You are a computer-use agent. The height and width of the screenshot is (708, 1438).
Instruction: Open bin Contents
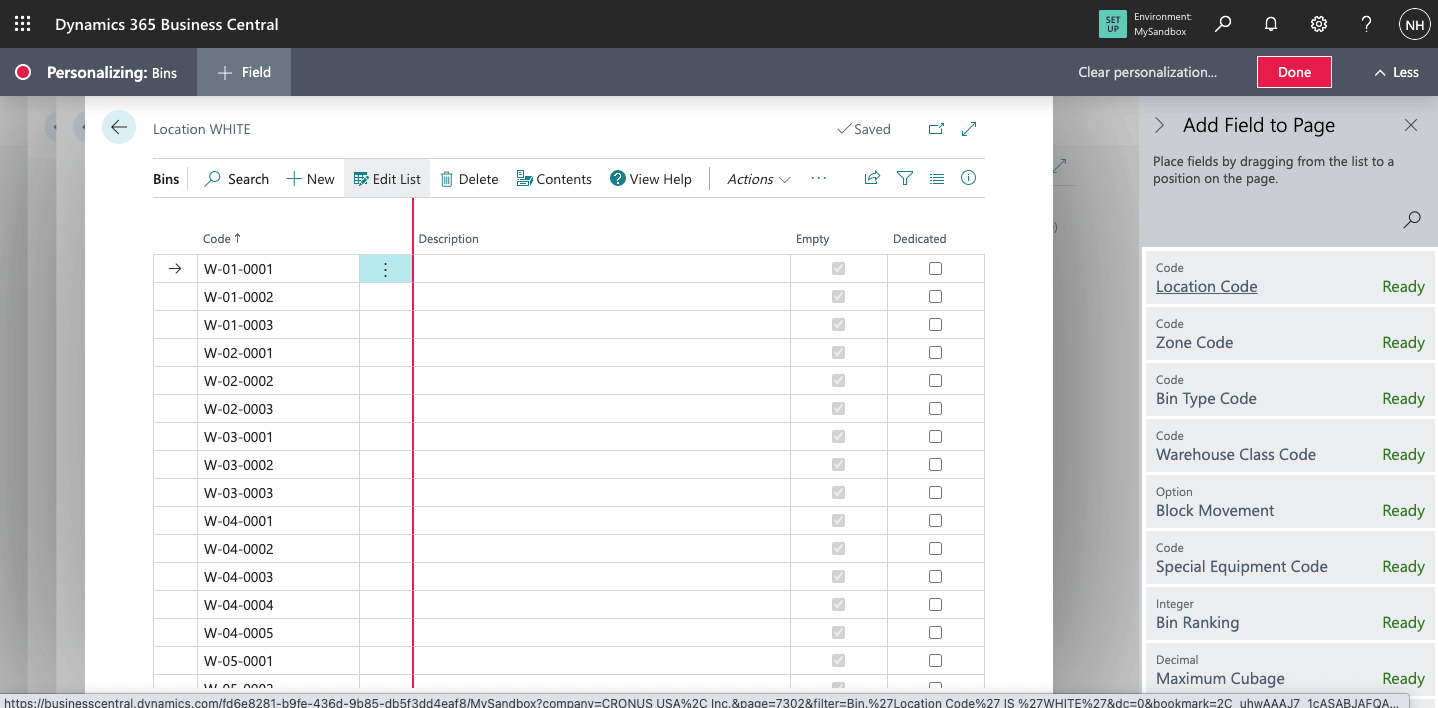[x=554, y=179]
